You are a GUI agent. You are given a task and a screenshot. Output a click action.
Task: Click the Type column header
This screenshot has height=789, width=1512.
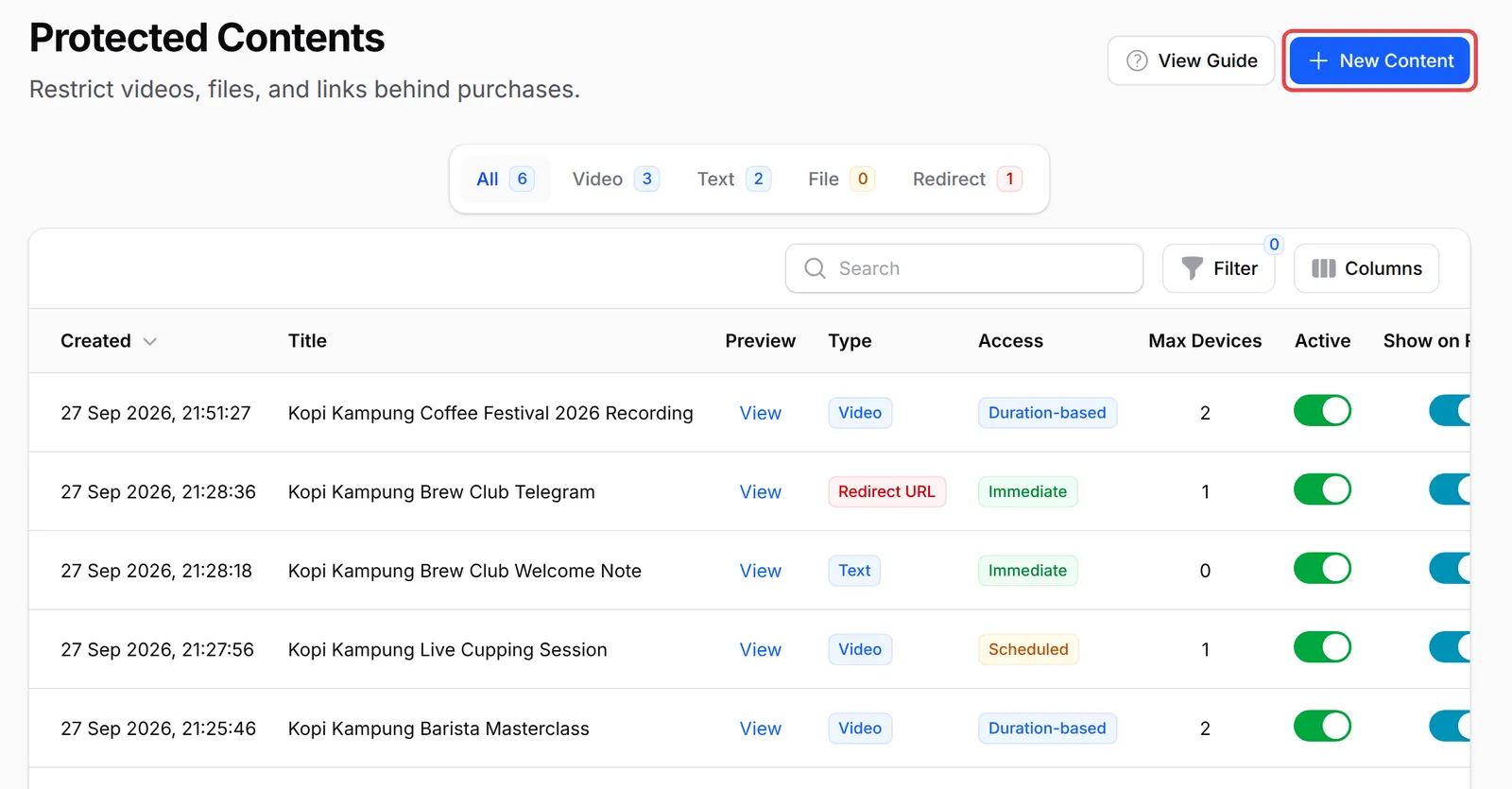point(850,341)
